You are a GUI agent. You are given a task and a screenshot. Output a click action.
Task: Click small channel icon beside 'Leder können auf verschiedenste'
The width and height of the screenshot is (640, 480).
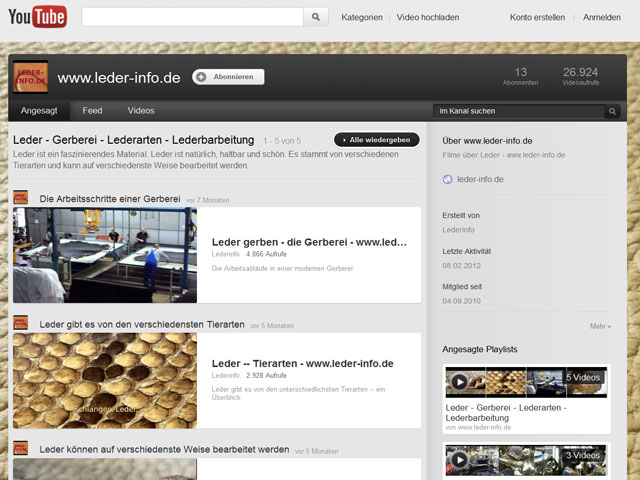(x=20, y=448)
